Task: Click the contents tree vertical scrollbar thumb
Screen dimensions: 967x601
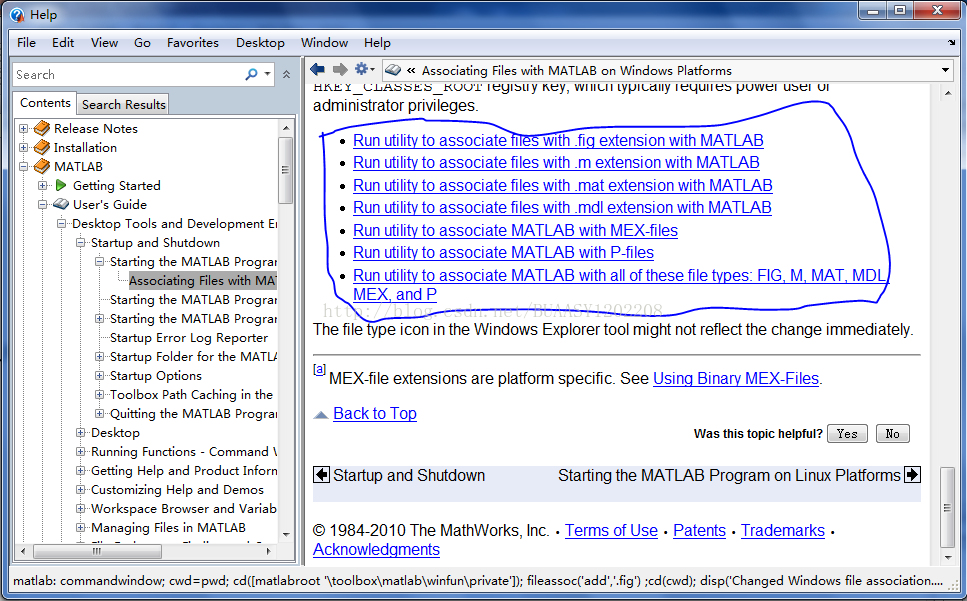Action: 285,170
